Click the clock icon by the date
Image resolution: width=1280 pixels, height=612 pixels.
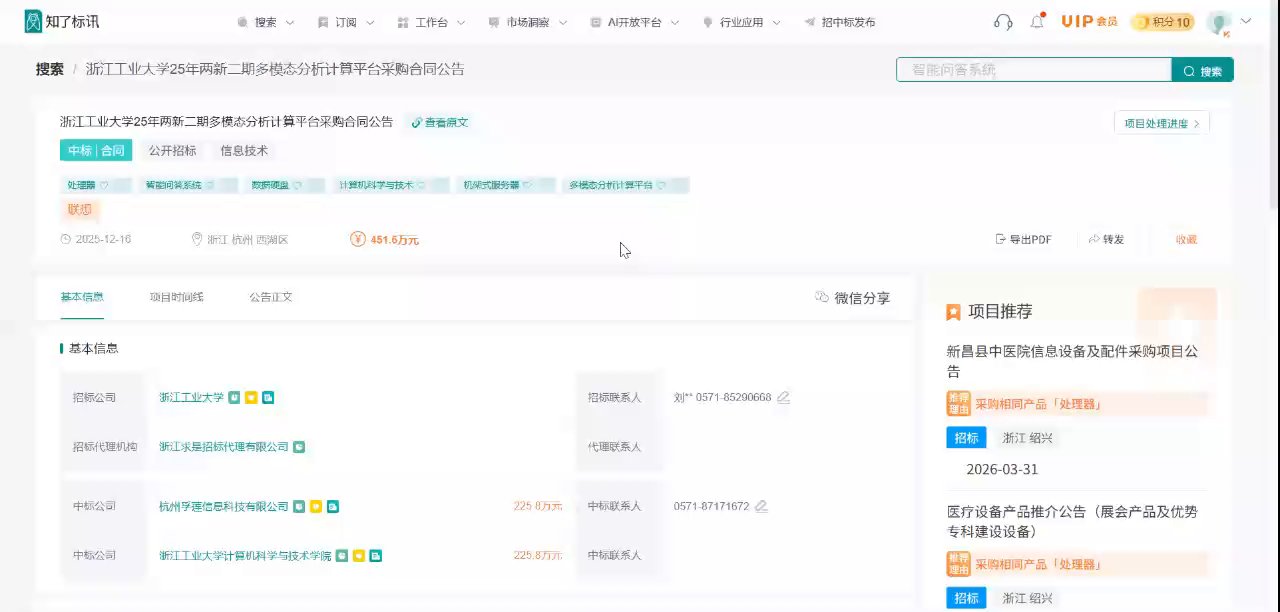66,239
